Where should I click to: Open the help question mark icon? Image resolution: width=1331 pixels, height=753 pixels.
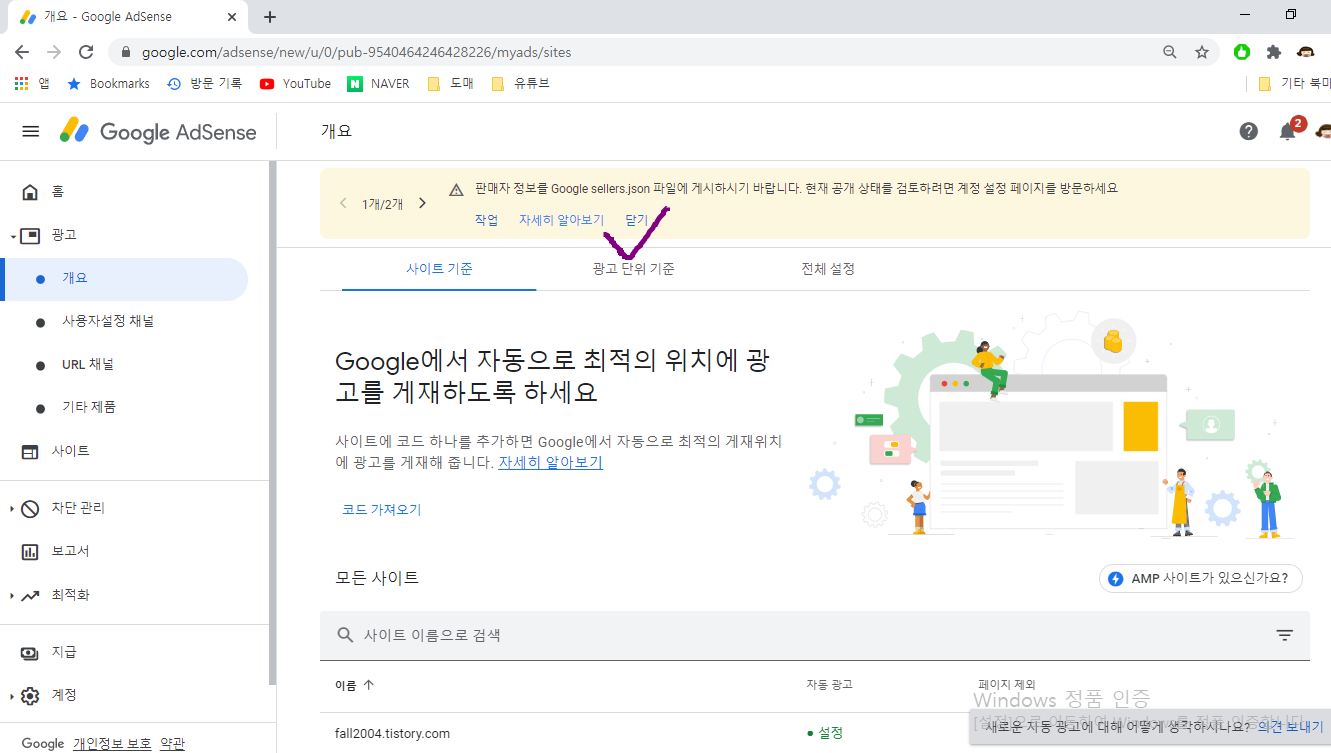(x=1248, y=131)
